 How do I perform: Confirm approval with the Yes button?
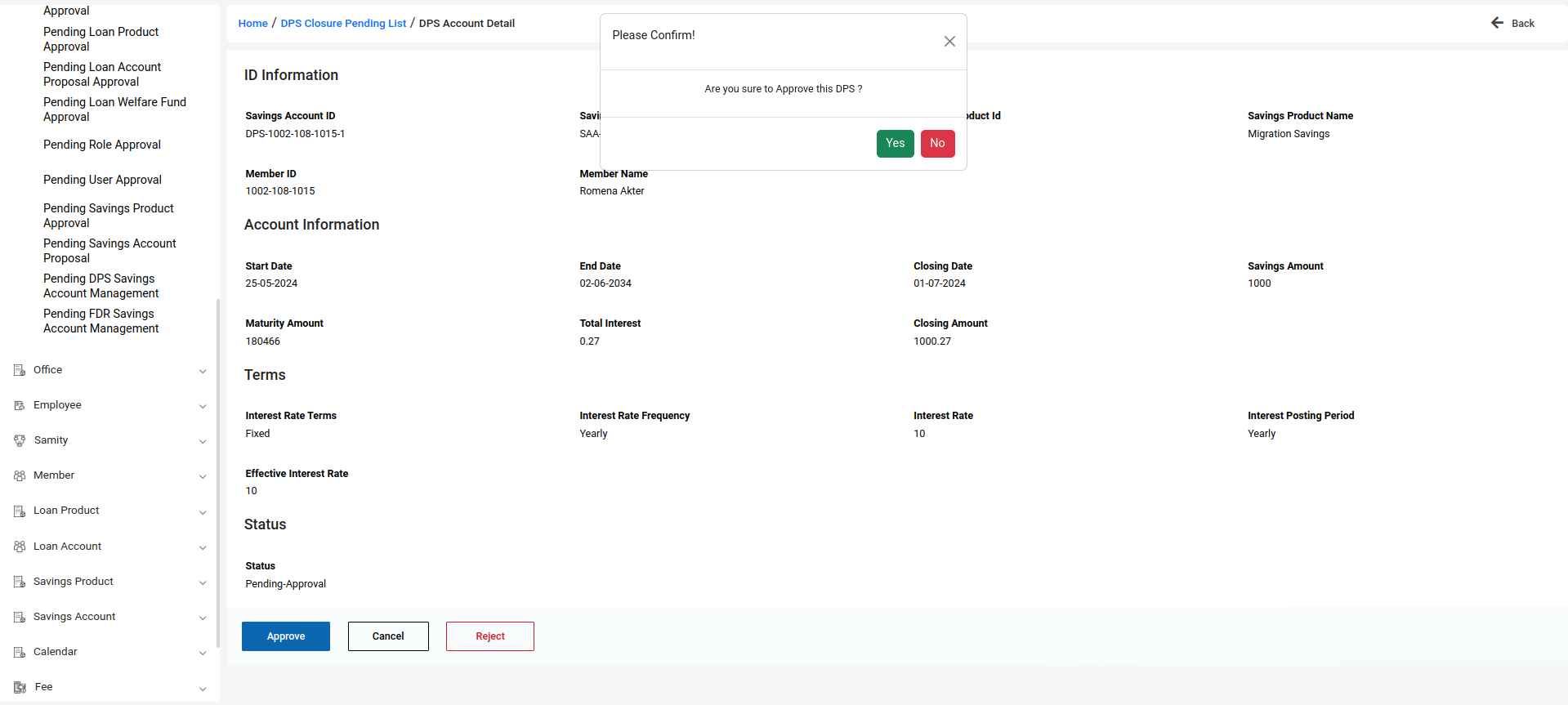[x=895, y=144]
